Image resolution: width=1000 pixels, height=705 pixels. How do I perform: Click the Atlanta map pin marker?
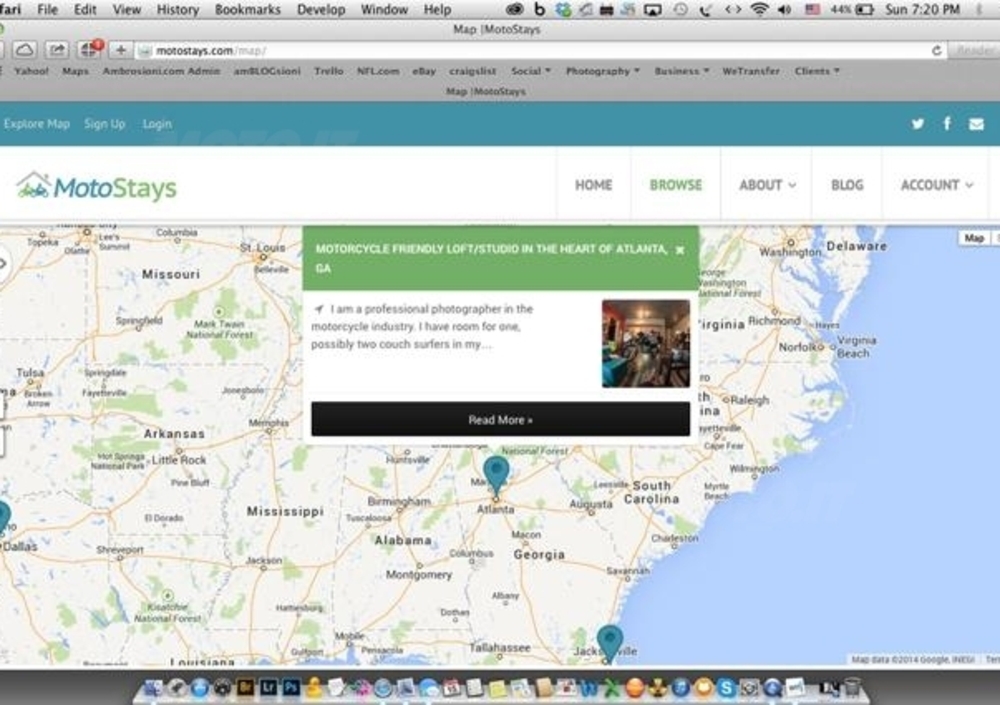coord(496,474)
